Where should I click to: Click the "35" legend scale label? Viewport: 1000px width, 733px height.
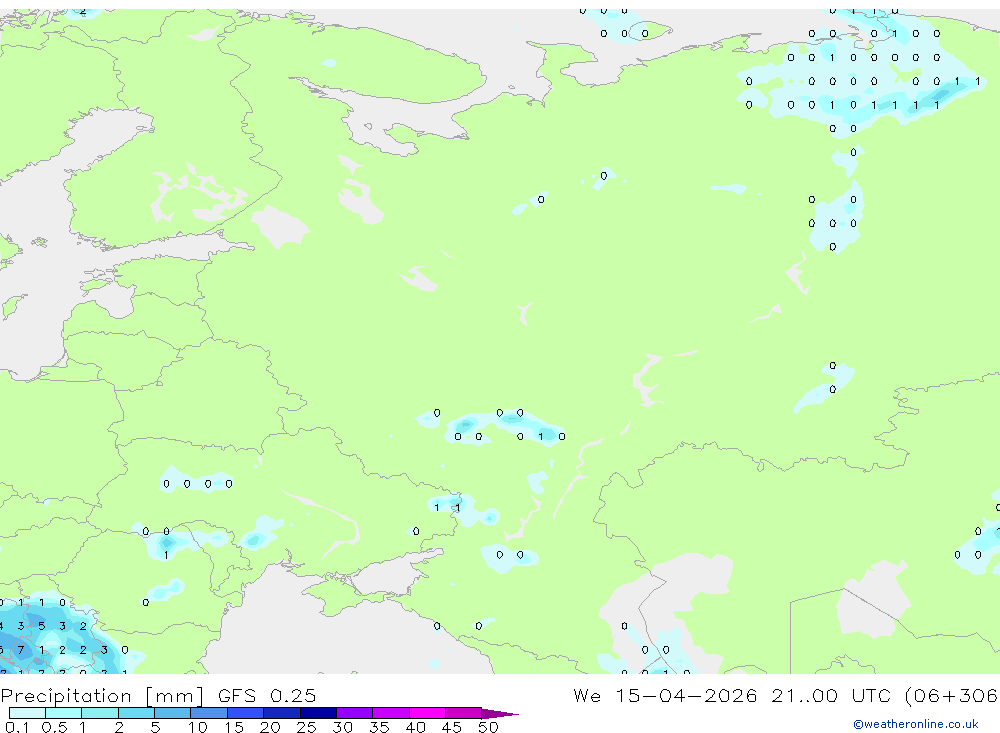click(379, 727)
